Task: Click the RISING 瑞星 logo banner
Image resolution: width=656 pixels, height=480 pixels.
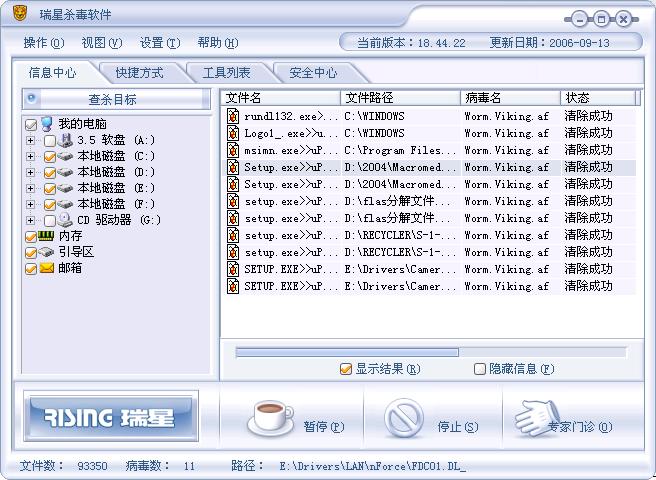Action: (x=111, y=416)
